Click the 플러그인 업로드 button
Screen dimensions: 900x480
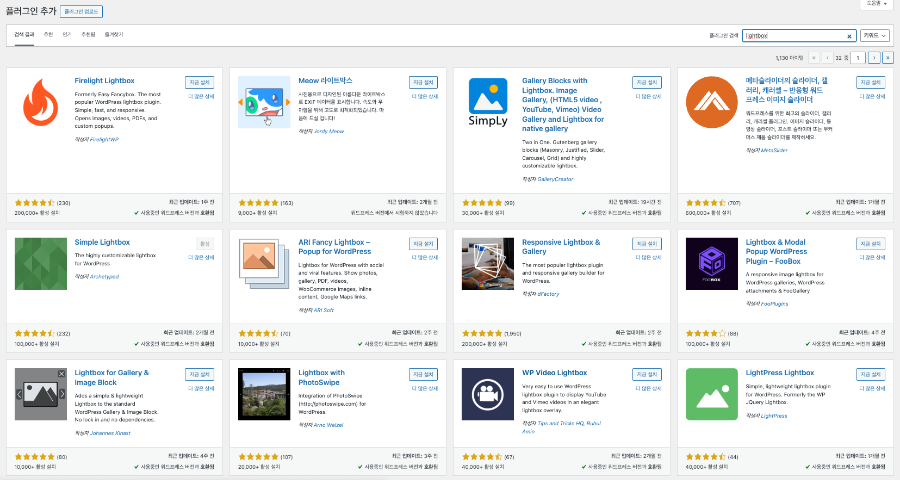click(82, 11)
